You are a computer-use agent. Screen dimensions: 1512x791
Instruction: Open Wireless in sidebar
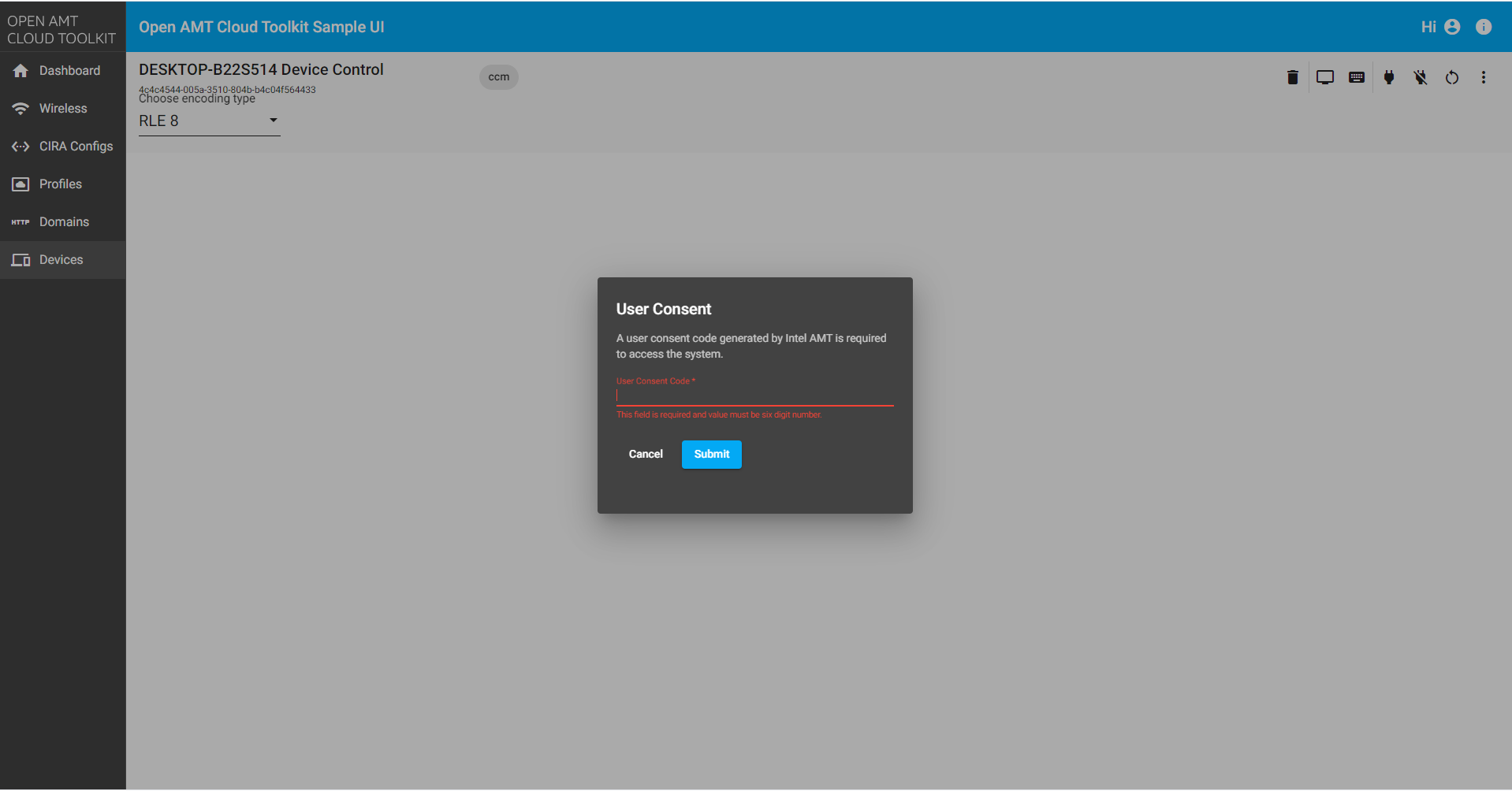[63, 109]
